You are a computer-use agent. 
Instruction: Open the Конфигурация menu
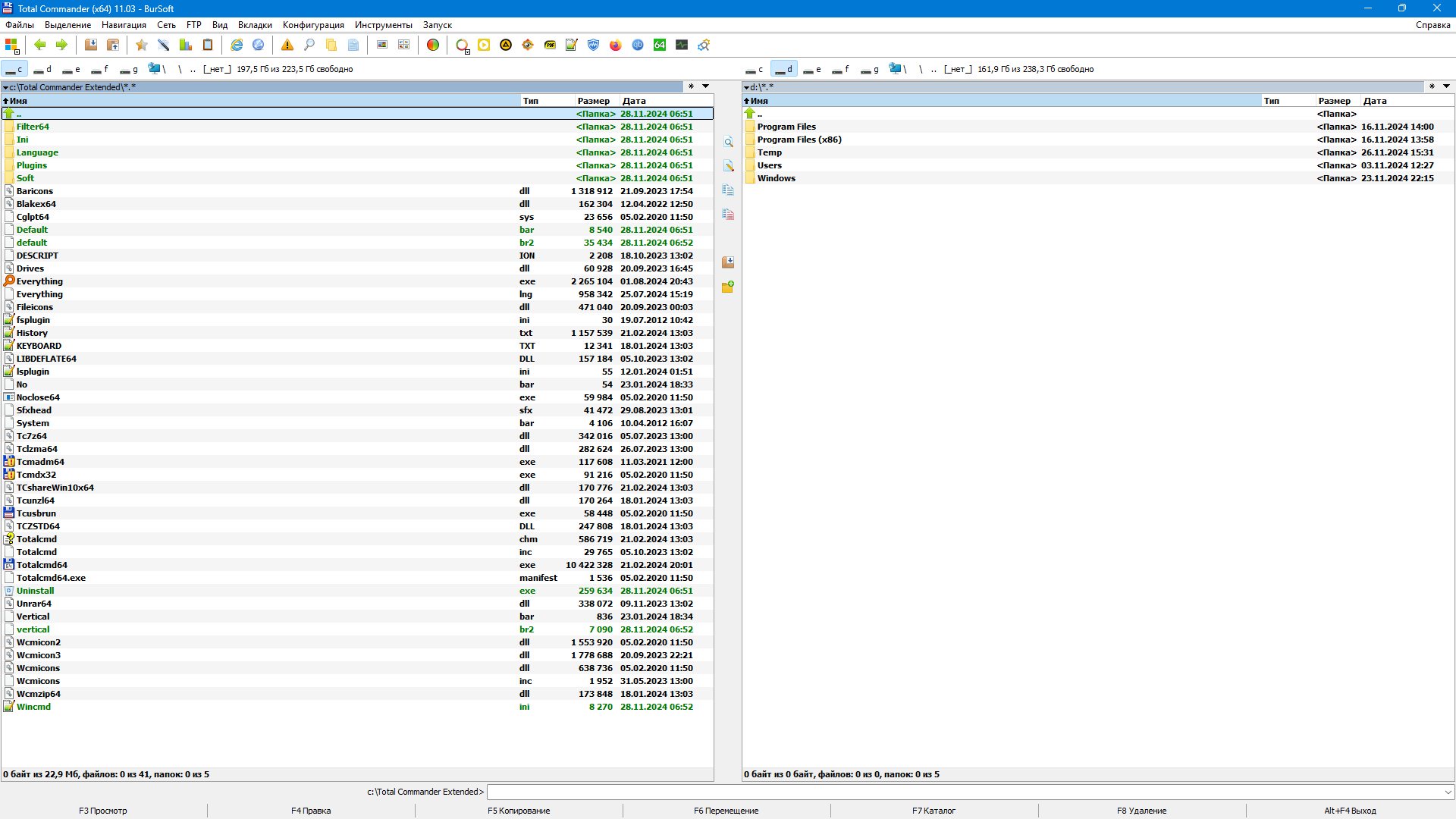(313, 25)
